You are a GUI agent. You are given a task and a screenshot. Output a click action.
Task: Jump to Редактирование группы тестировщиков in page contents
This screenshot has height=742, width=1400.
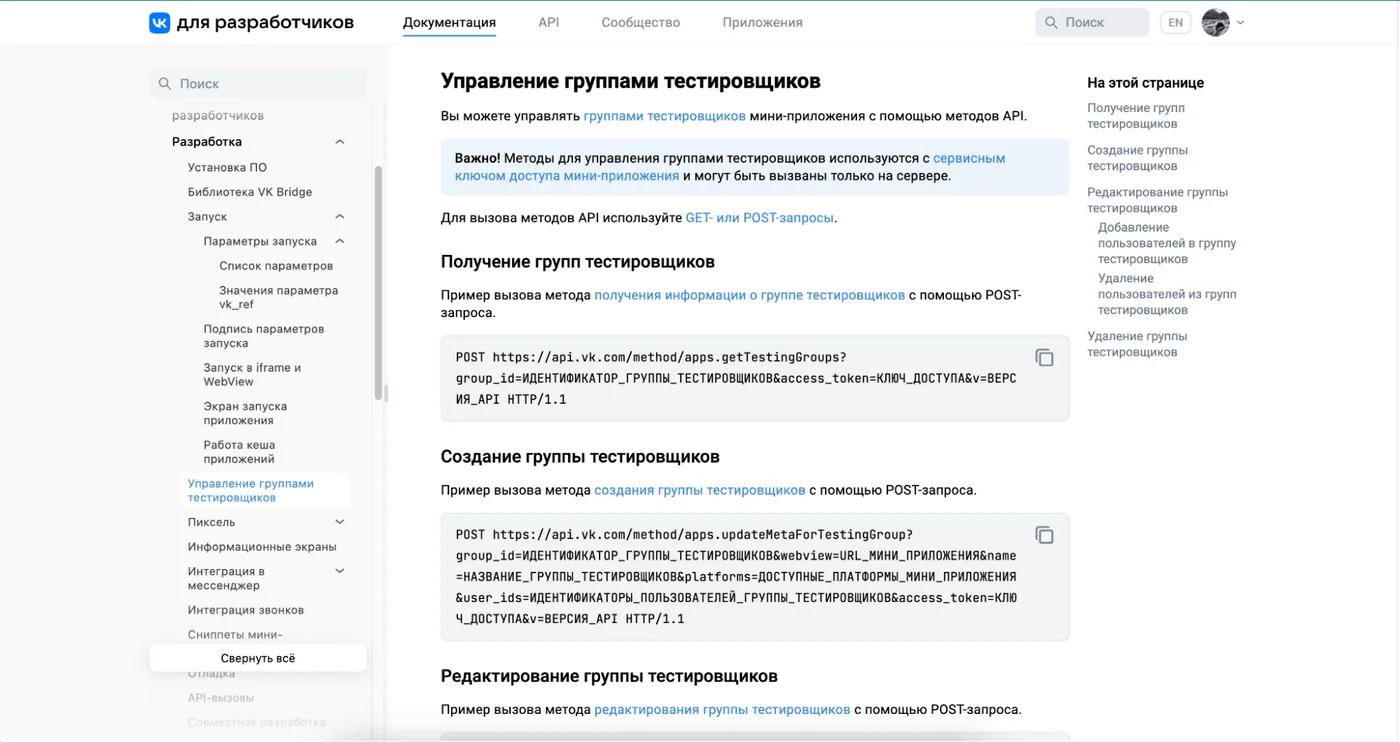[1158, 200]
